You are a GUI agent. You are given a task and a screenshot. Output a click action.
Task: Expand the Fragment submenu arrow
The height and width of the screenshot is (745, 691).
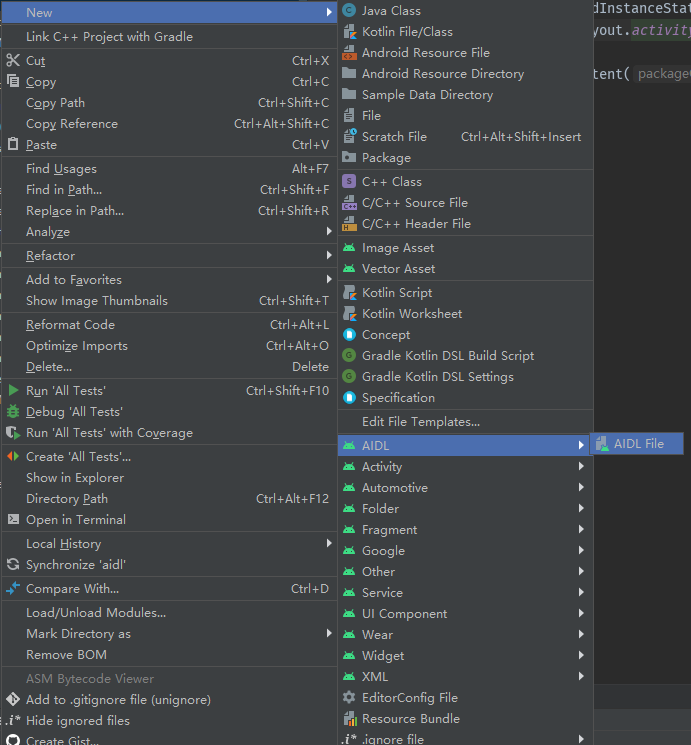(581, 529)
